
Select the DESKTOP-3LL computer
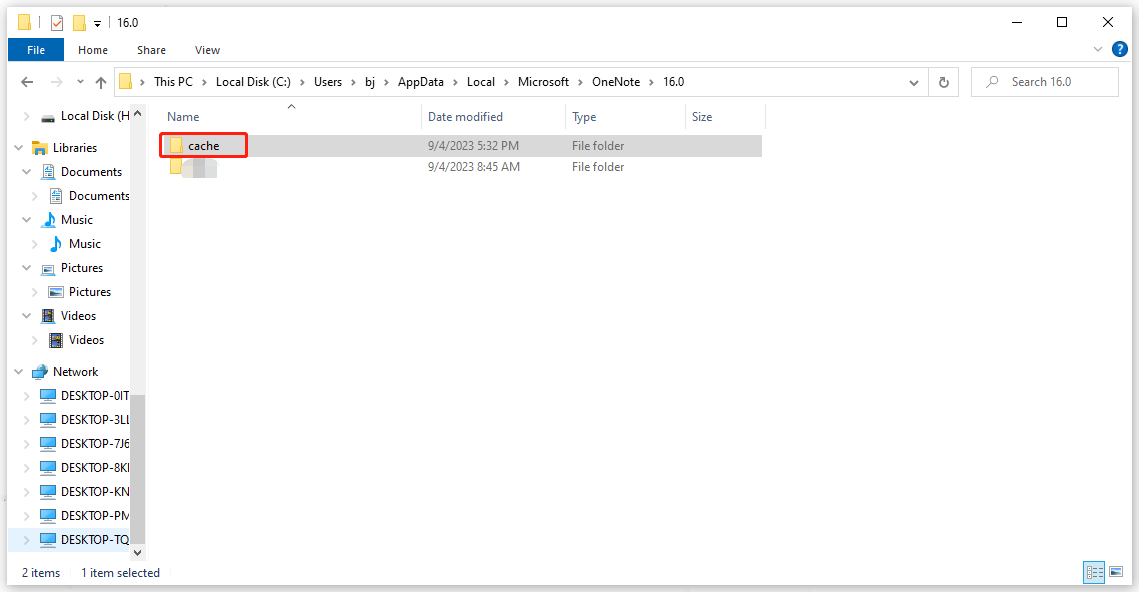point(94,420)
